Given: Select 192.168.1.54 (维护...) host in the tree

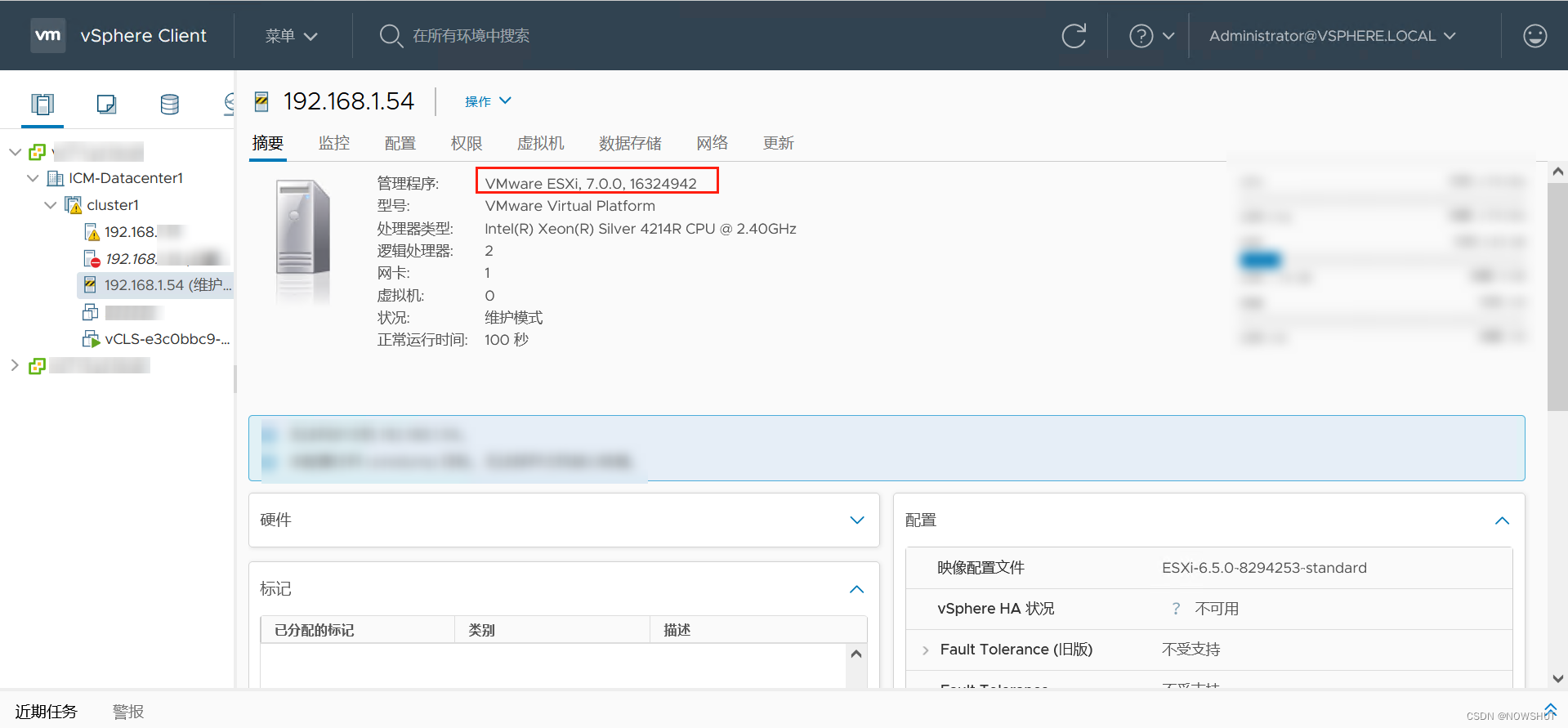Looking at the screenshot, I should [168, 285].
